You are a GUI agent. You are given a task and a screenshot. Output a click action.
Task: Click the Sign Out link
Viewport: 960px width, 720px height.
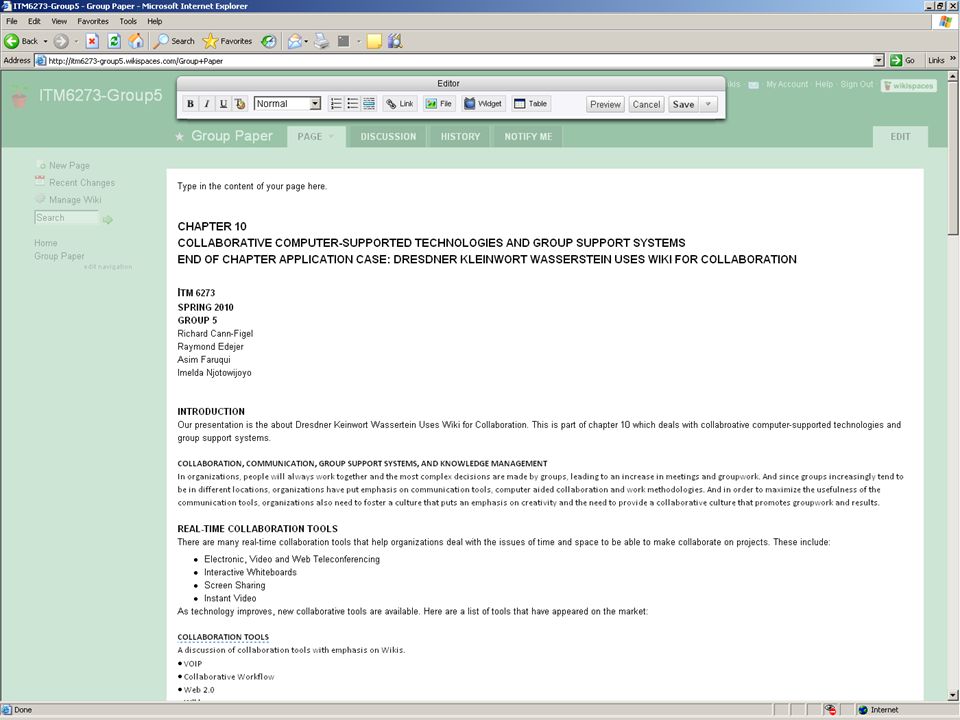tap(857, 84)
